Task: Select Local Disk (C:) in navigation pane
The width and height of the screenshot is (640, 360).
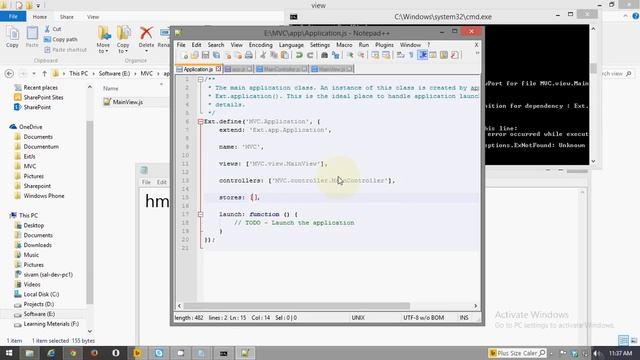Action: pyautogui.click(x=41, y=294)
